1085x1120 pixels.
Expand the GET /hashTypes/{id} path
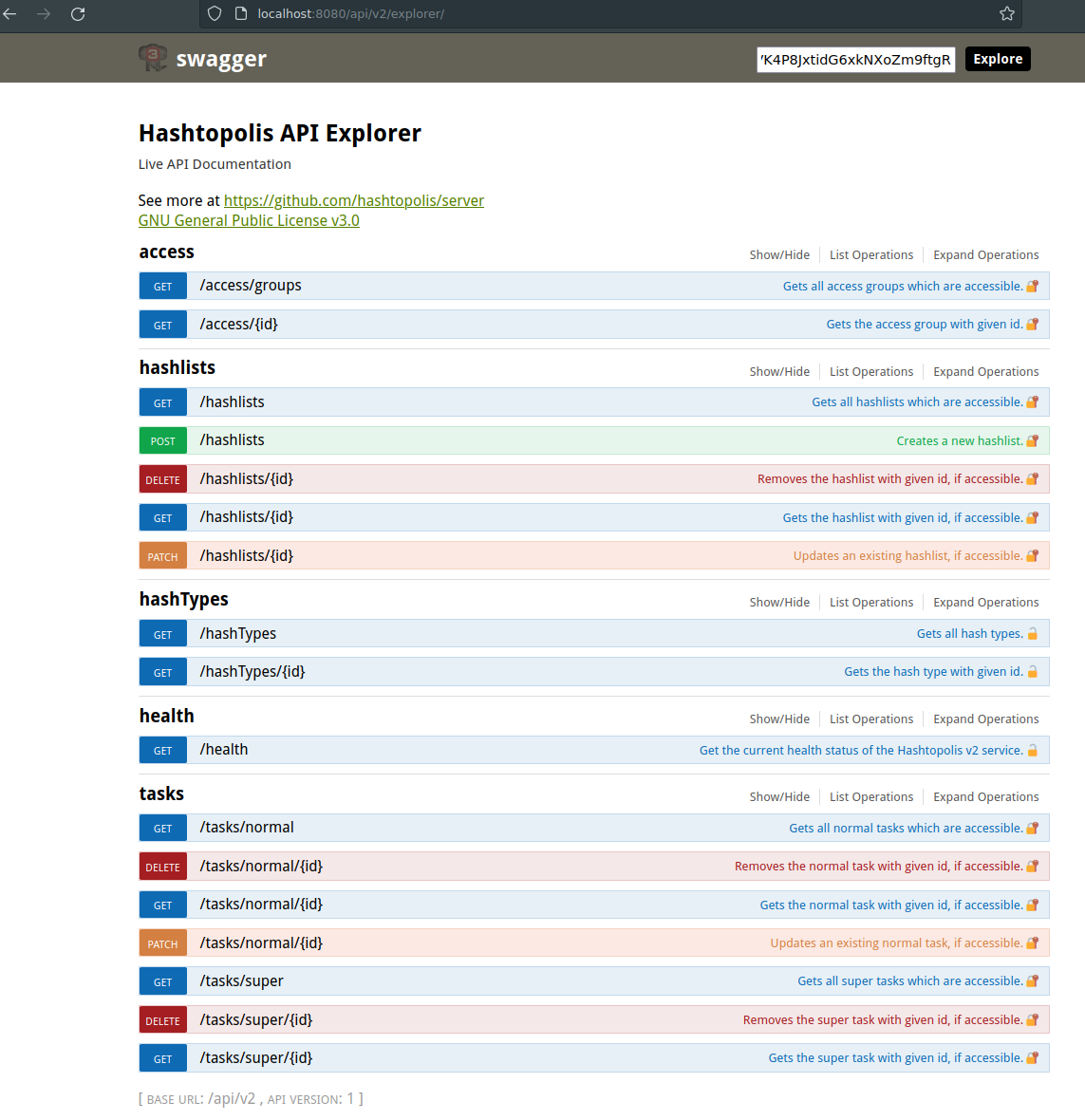253,671
